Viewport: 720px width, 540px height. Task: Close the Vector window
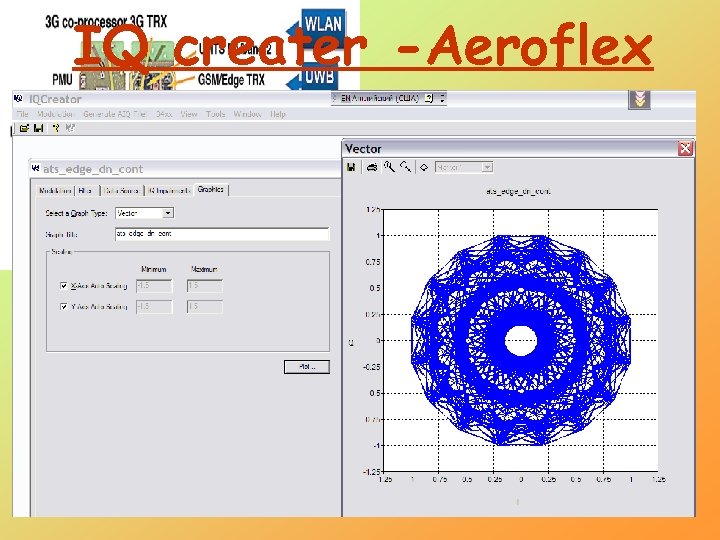coord(685,148)
